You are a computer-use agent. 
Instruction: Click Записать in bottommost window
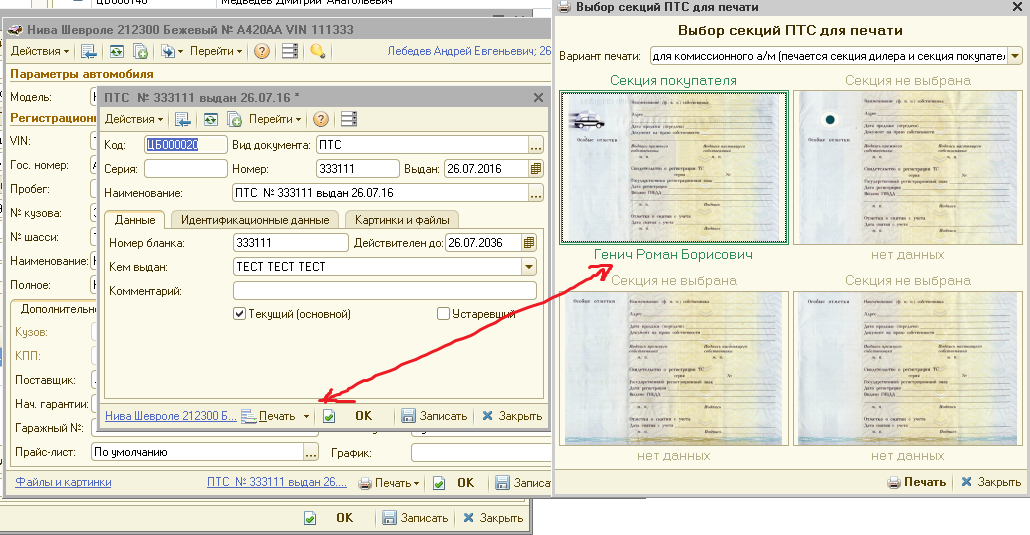415,518
